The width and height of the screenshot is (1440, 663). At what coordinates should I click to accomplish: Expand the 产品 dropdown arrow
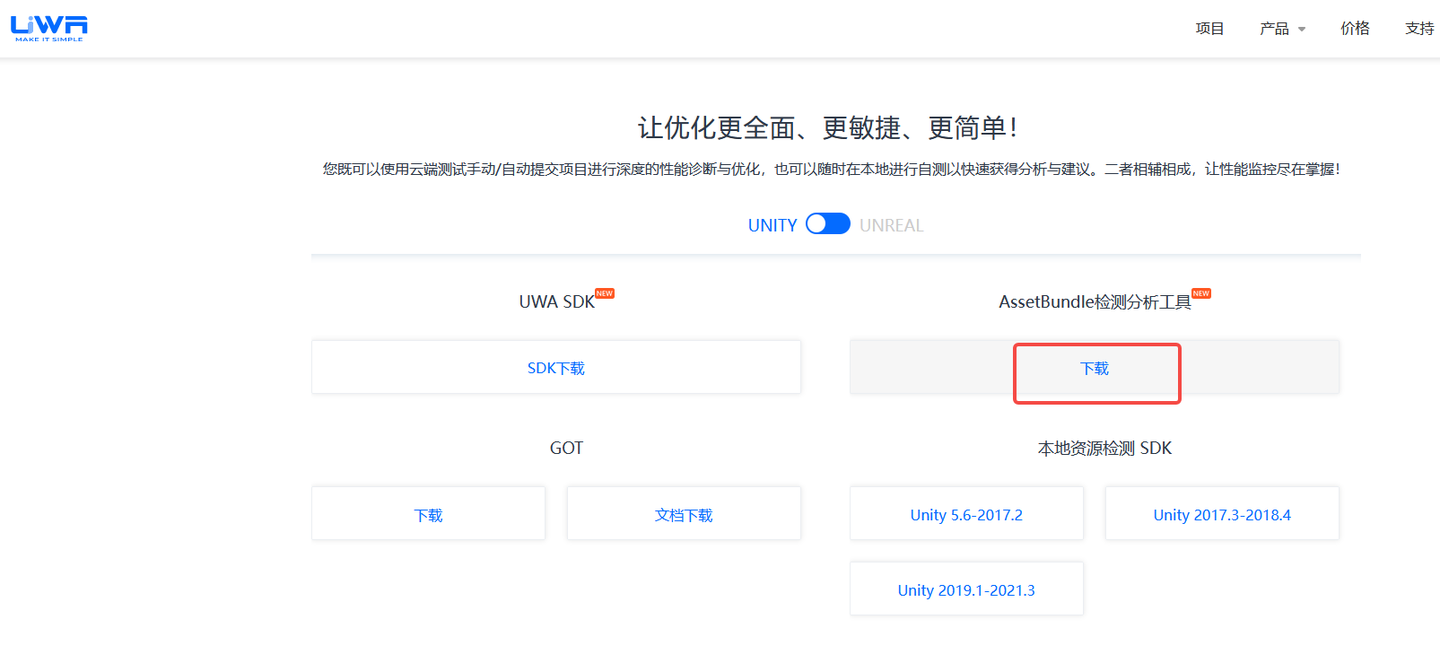tap(1302, 29)
